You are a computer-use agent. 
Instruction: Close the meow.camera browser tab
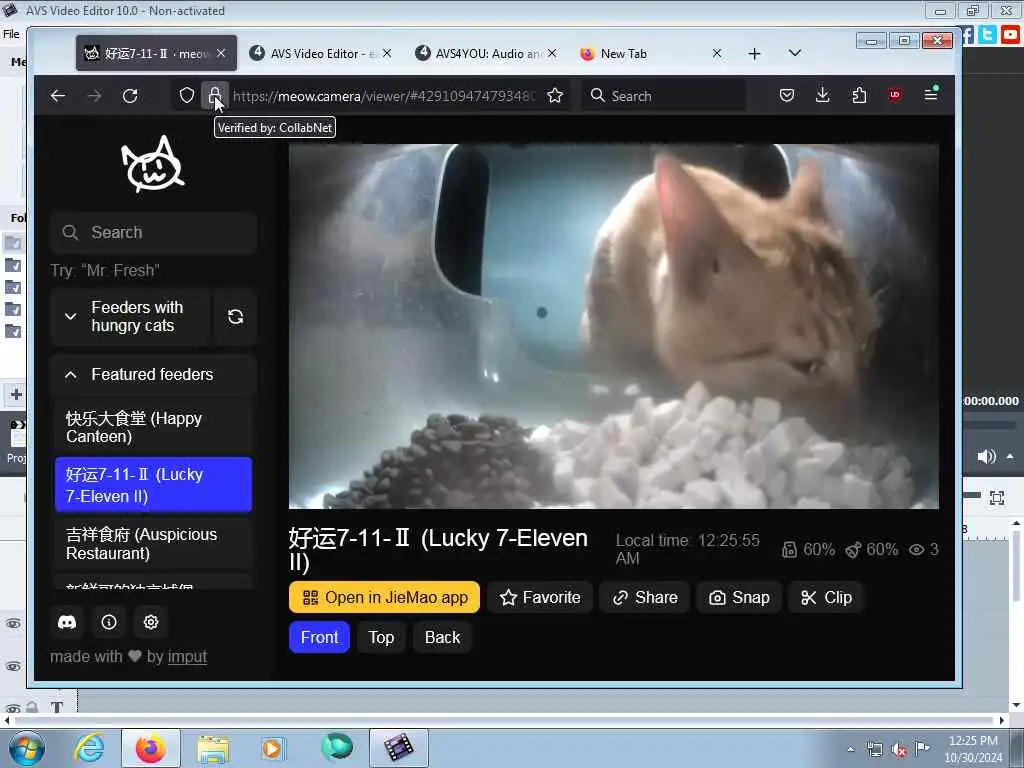(x=221, y=53)
